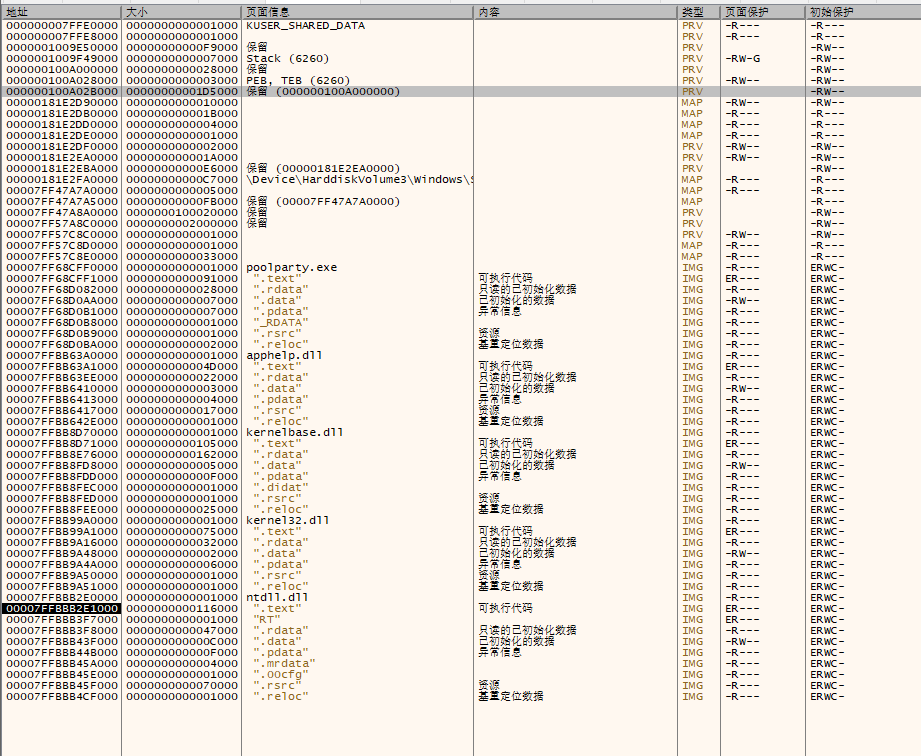
Task: Click the 类型 column header
Action: click(x=698, y=12)
